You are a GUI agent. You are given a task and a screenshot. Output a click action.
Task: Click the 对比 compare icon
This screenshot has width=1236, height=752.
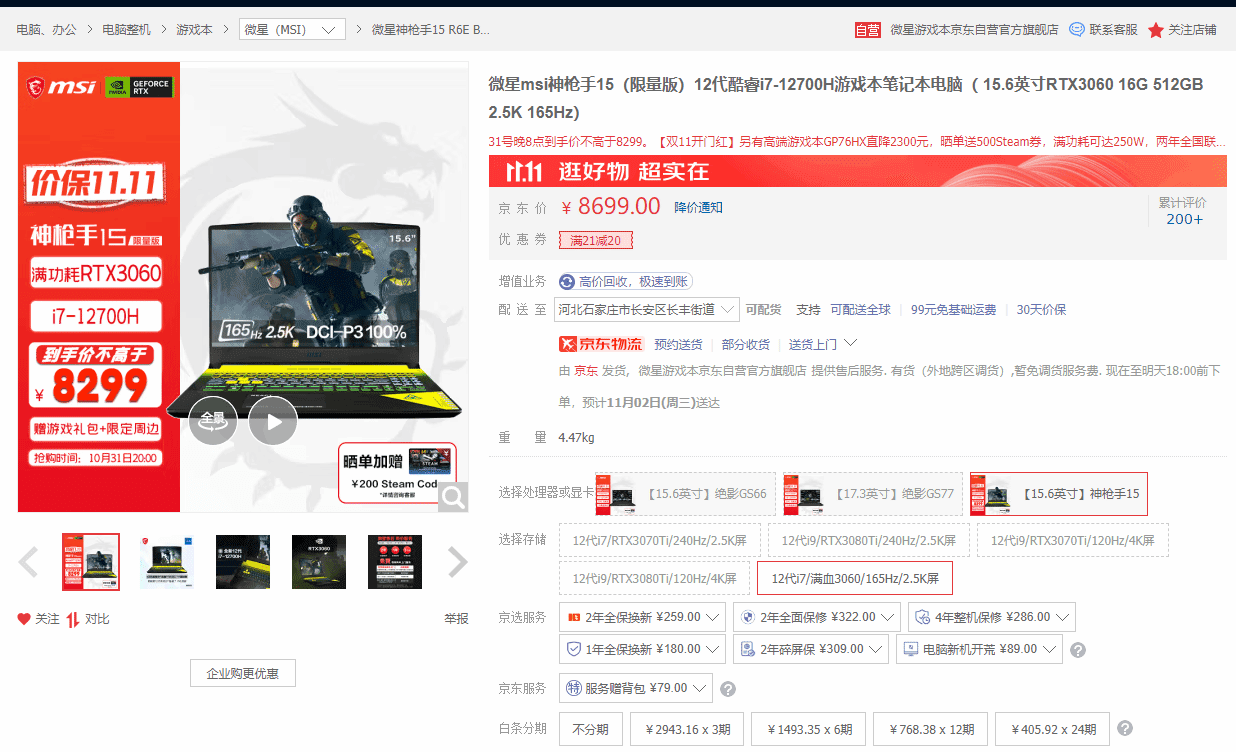[x=73, y=619]
